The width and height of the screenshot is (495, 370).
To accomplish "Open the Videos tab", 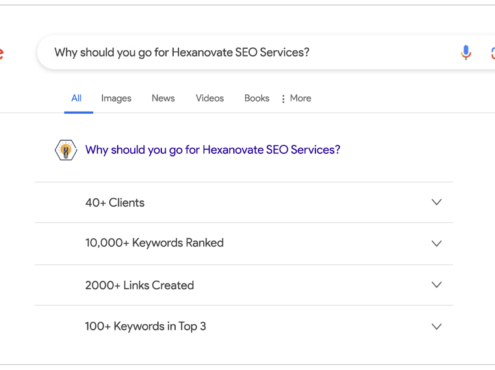I will (209, 98).
